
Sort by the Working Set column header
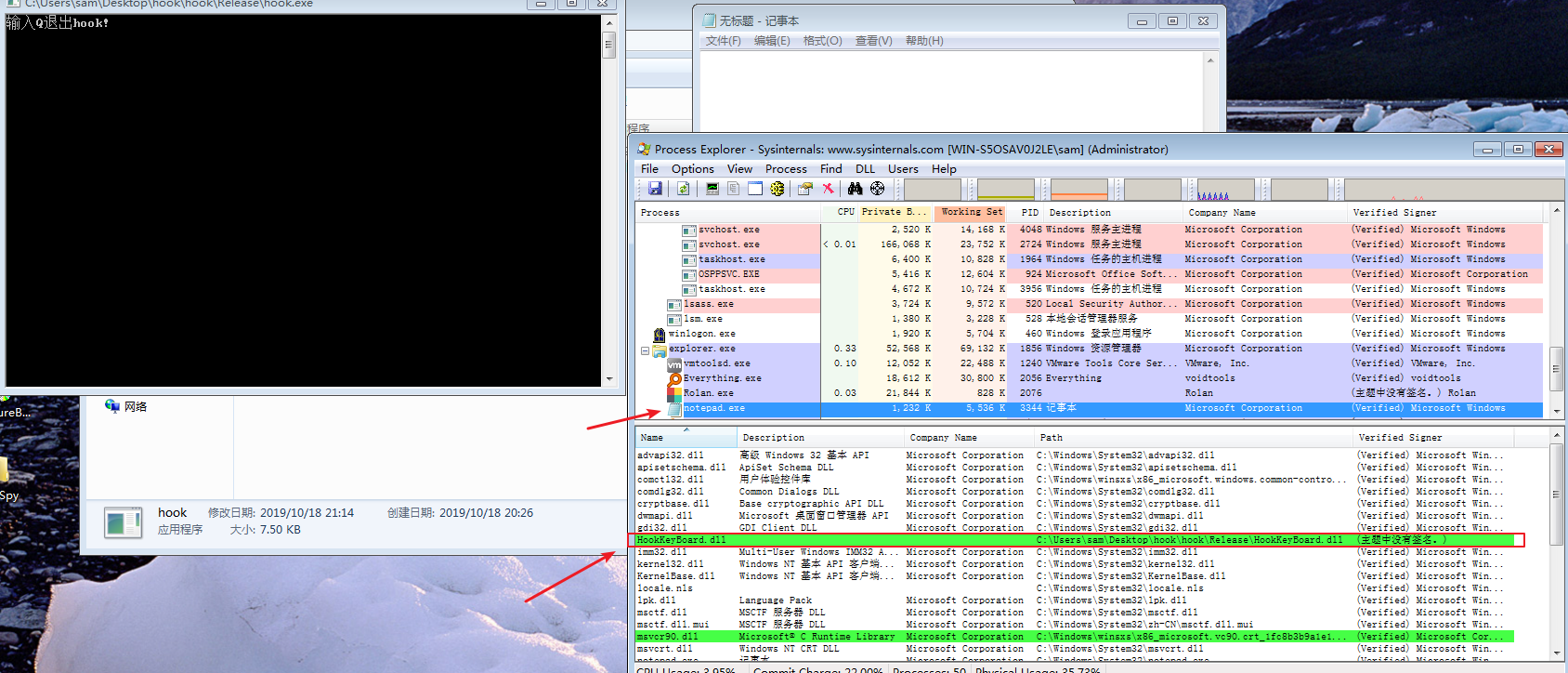coord(972,212)
